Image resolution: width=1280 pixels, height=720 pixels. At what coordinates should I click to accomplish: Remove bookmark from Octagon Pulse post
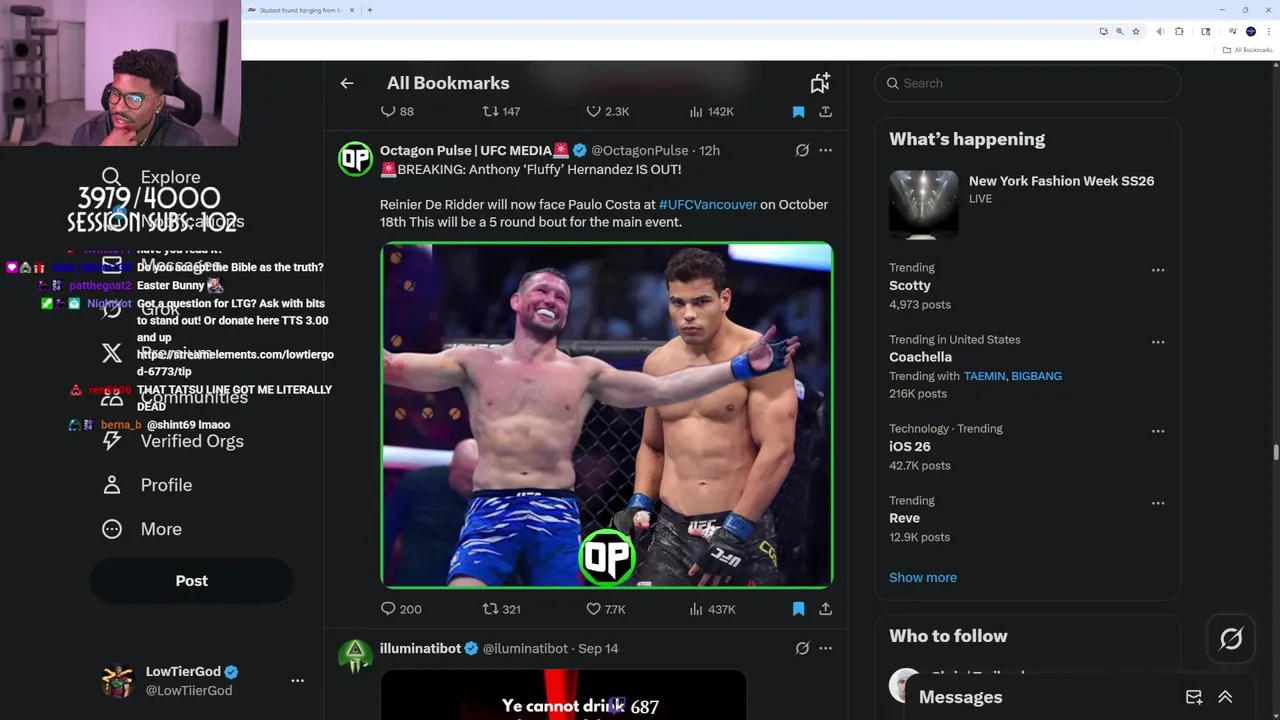(x=798, y=609)
